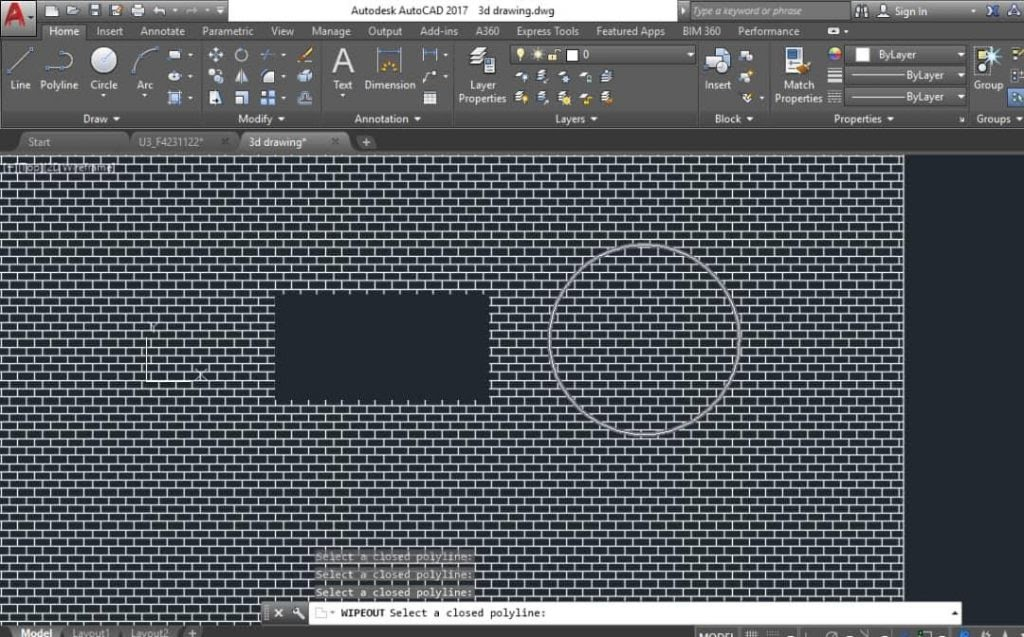Click the current layer color swatch
This screenshot has height=637, width=1024.
point(571,55)
